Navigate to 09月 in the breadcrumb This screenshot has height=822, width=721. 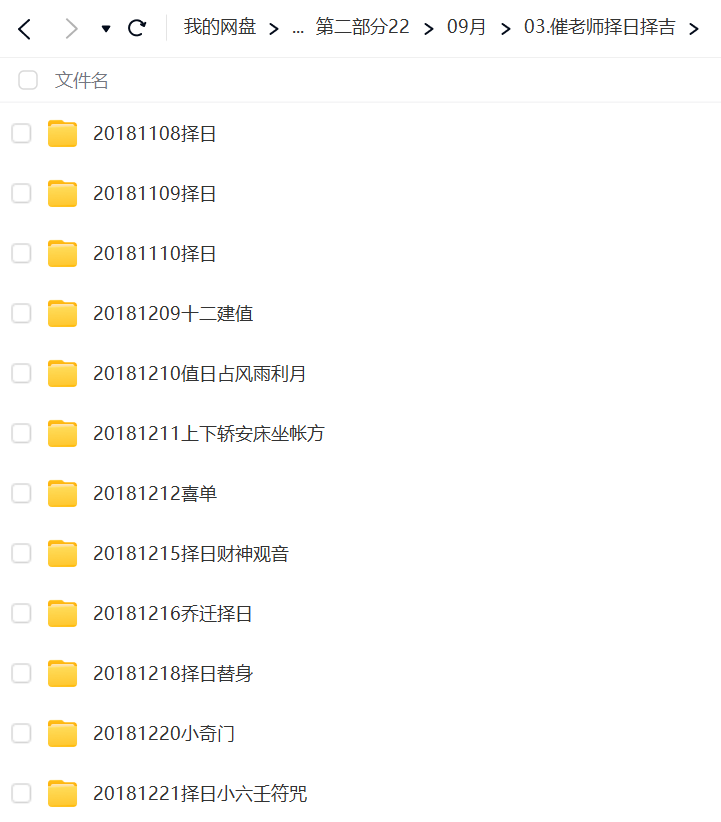point(466,27)
